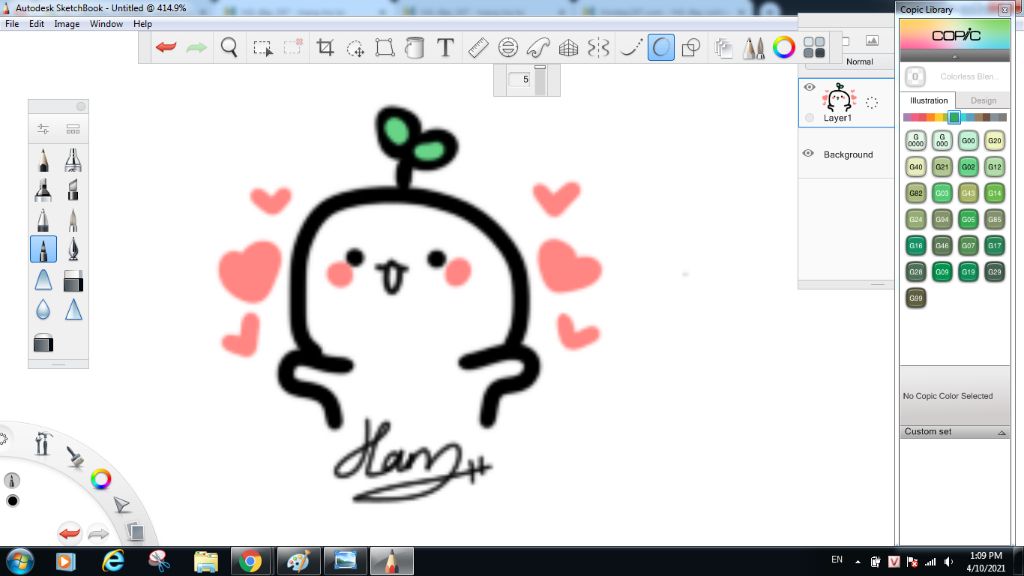The height and width of the screenshot is (576, 1024).
Task: Switch to the Design tab
Action: [x=983, y=101]
